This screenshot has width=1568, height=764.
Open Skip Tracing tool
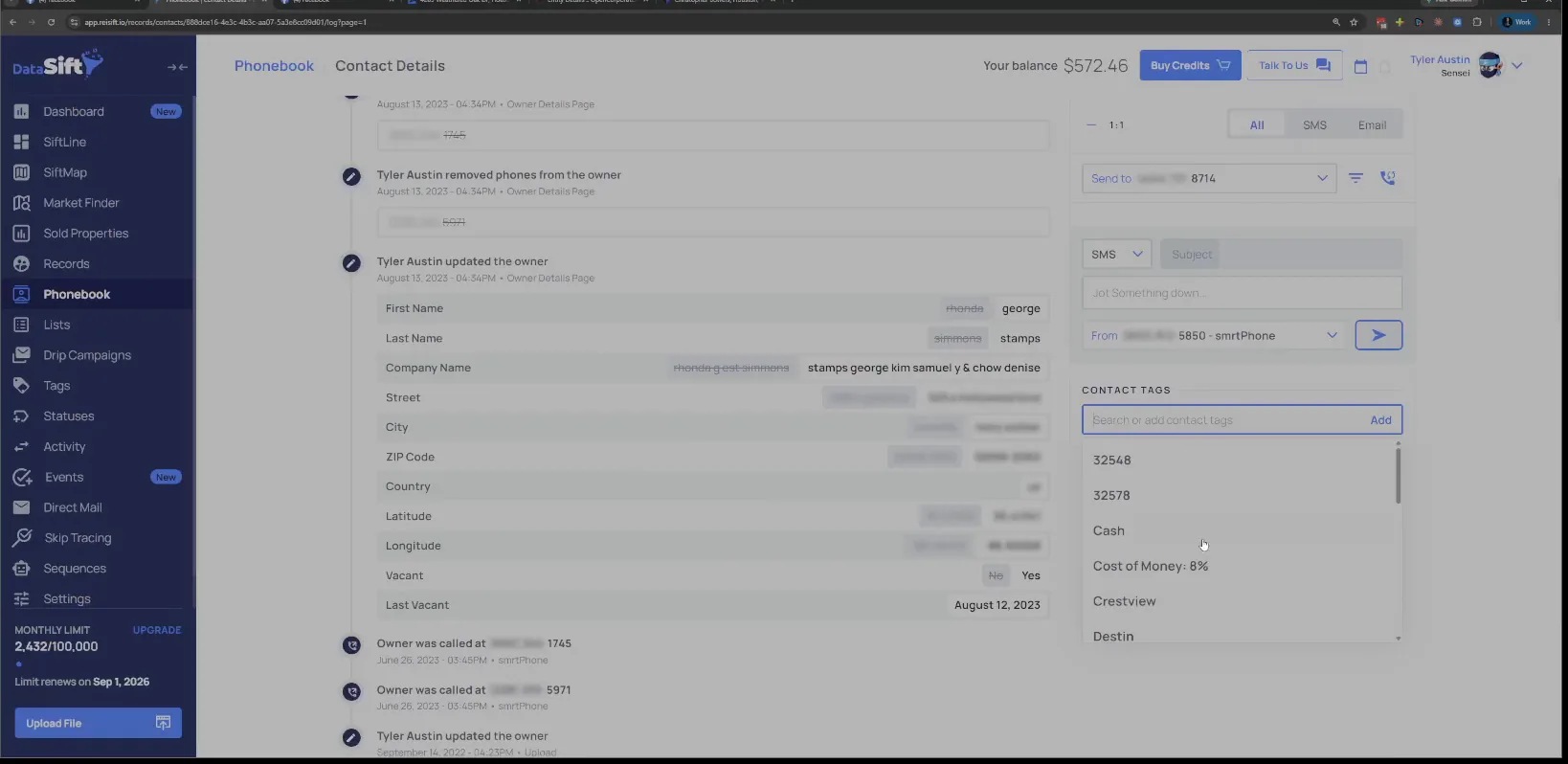click(x=77, y=538)
